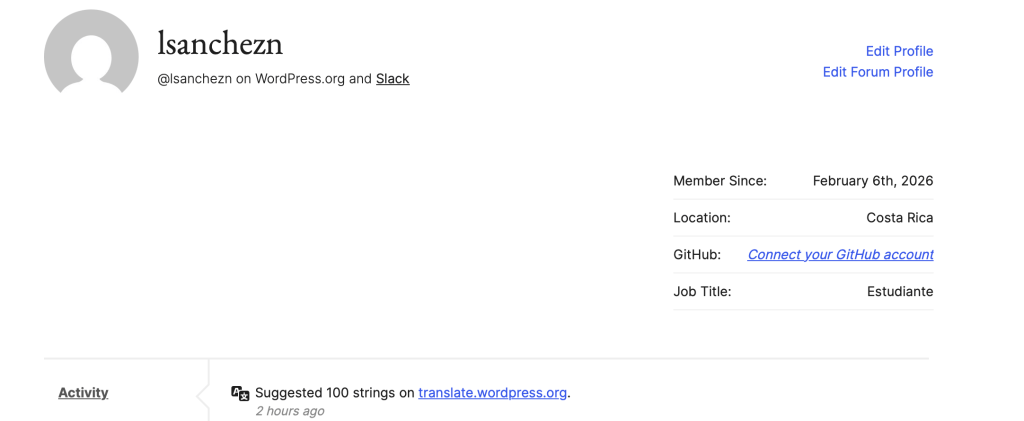The width and height of the screenshot is (1024, 421).
Task: Click the WordPress.org text beside the handle
Action: 299,79
